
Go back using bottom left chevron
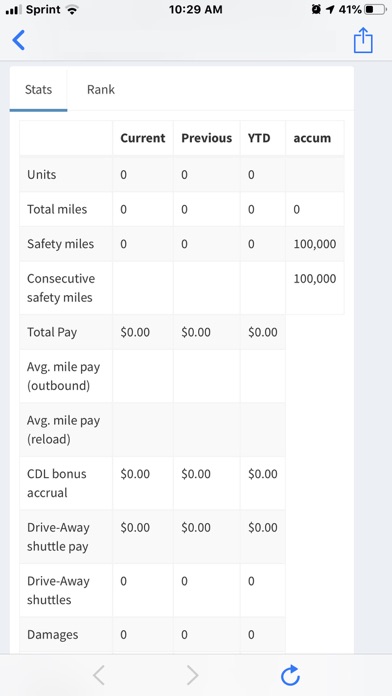99,675
